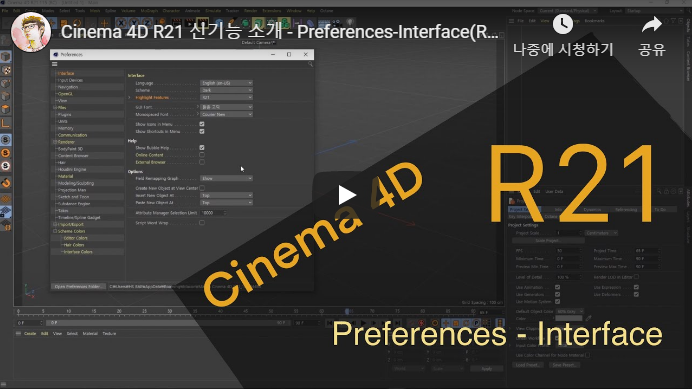Open the Insert New Object At dropdown
This screenshot has width=693, height=389.
(x=226, y=195)
